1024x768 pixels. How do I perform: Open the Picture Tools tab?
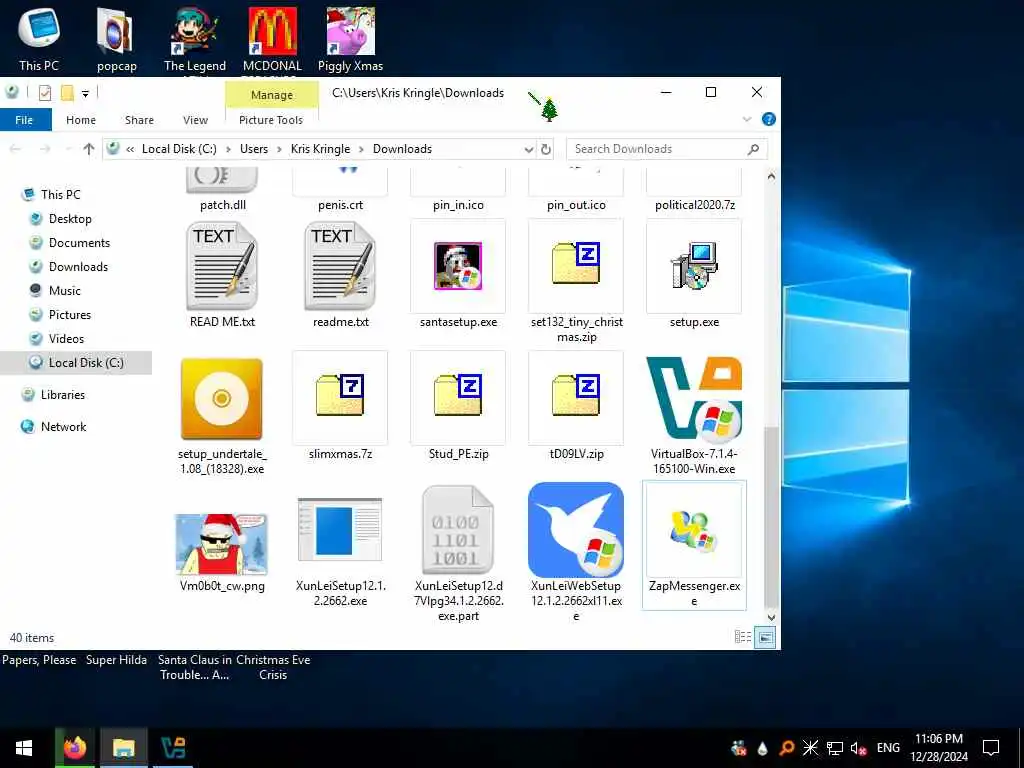pos(271,120)
